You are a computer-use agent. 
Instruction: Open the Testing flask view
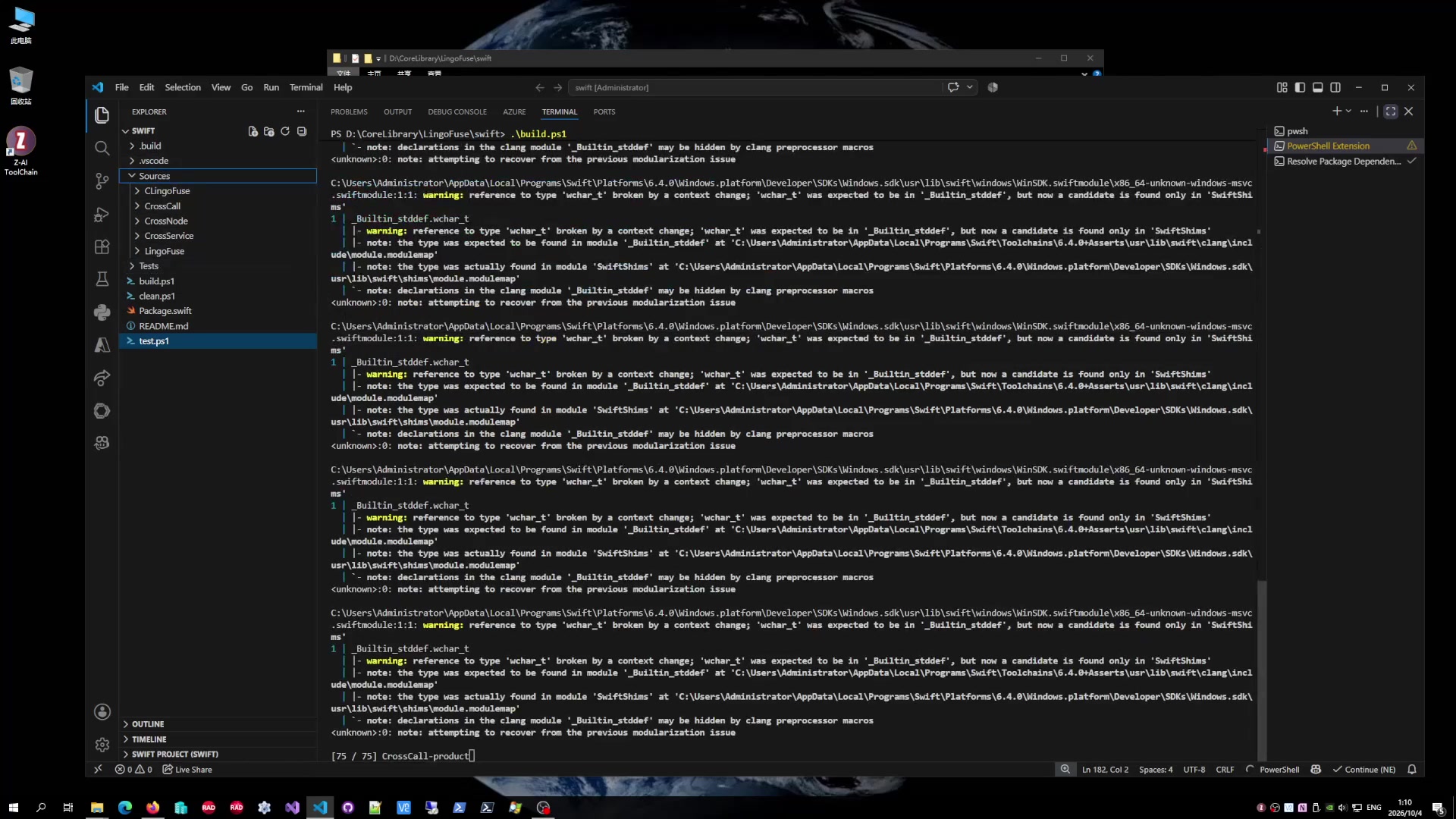102,279
